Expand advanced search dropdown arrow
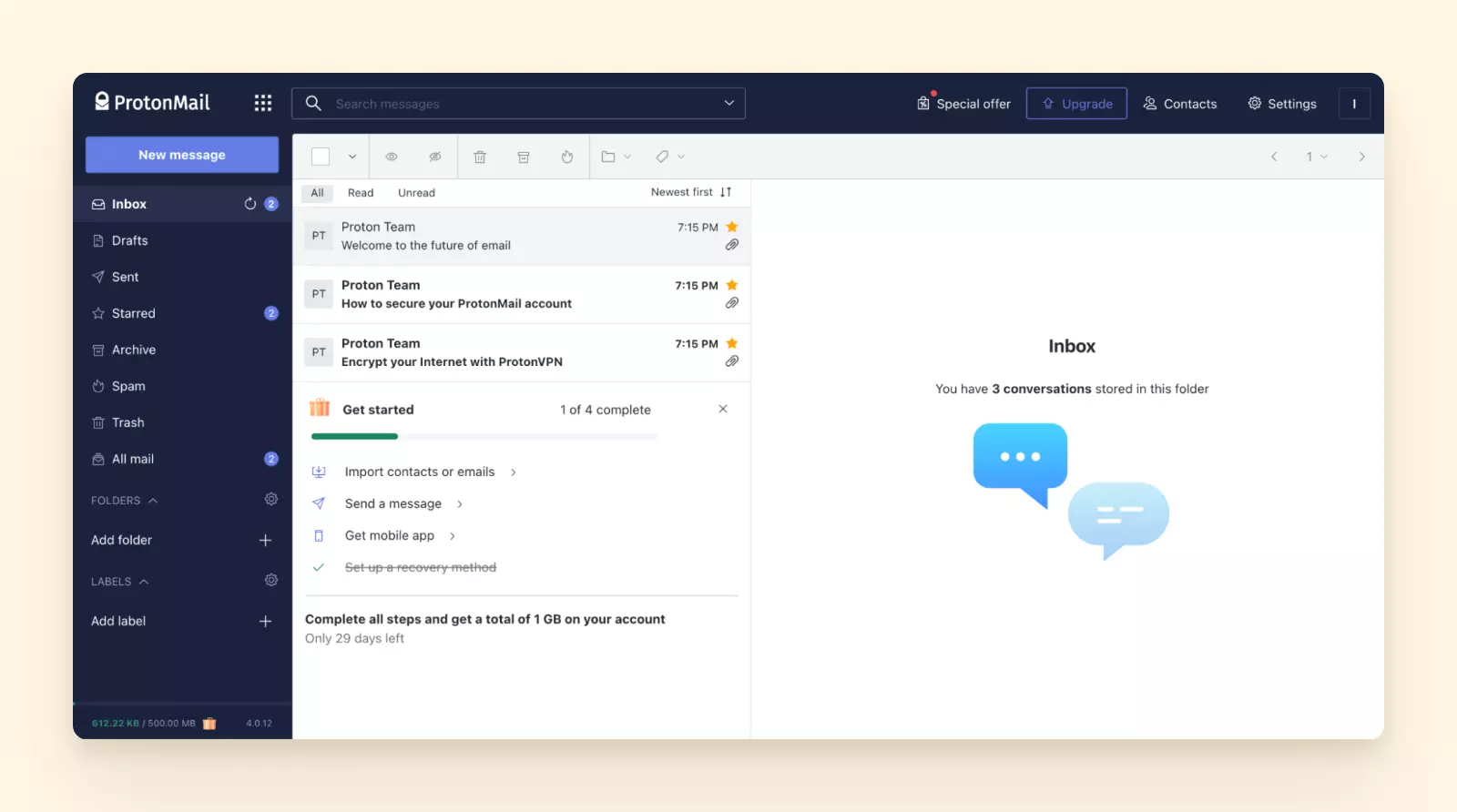The height and width of the screenshot is (812, 1457). [729, 103]
